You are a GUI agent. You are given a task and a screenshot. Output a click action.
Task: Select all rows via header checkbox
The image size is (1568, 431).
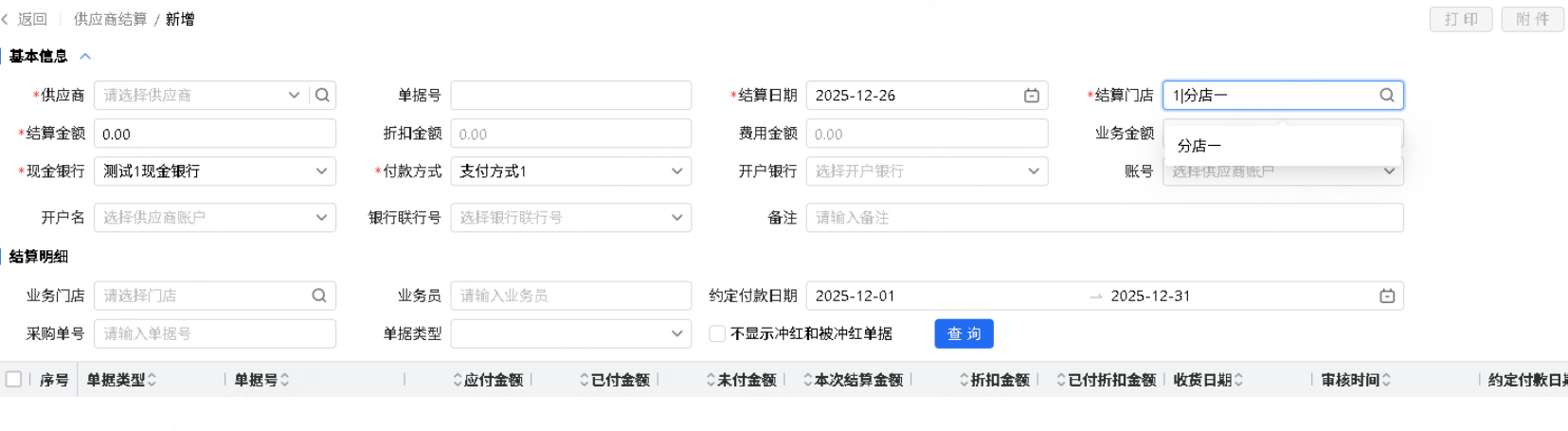point(14,379)
